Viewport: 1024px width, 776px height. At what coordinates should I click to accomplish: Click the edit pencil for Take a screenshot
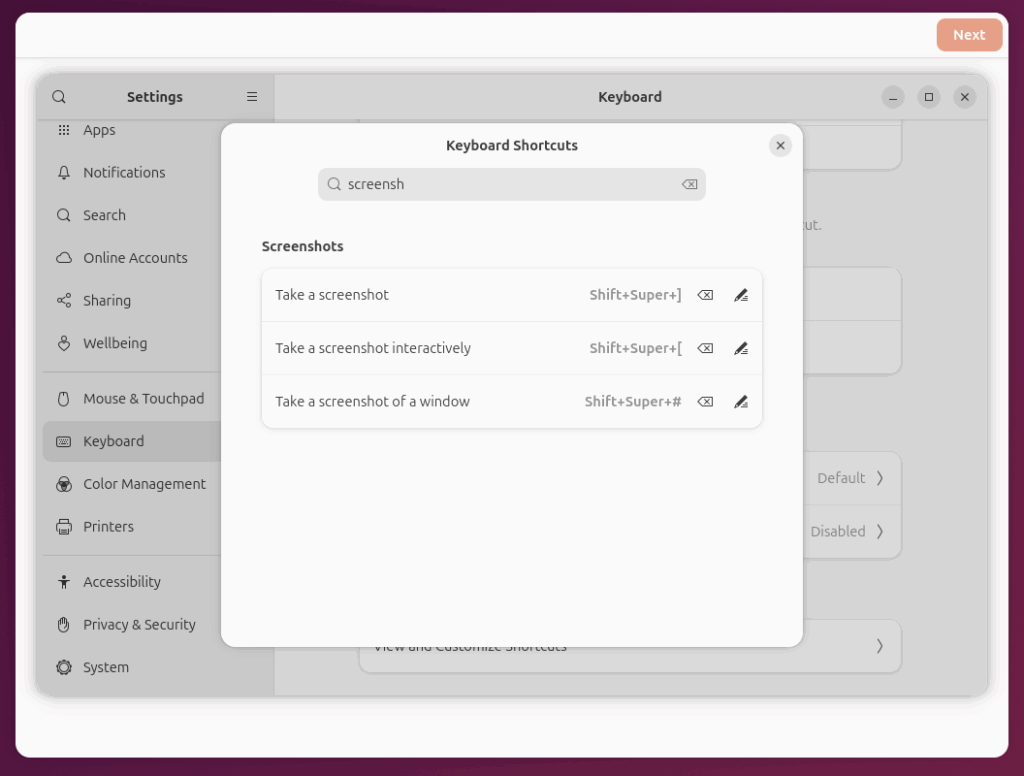[x=740, y=295]
